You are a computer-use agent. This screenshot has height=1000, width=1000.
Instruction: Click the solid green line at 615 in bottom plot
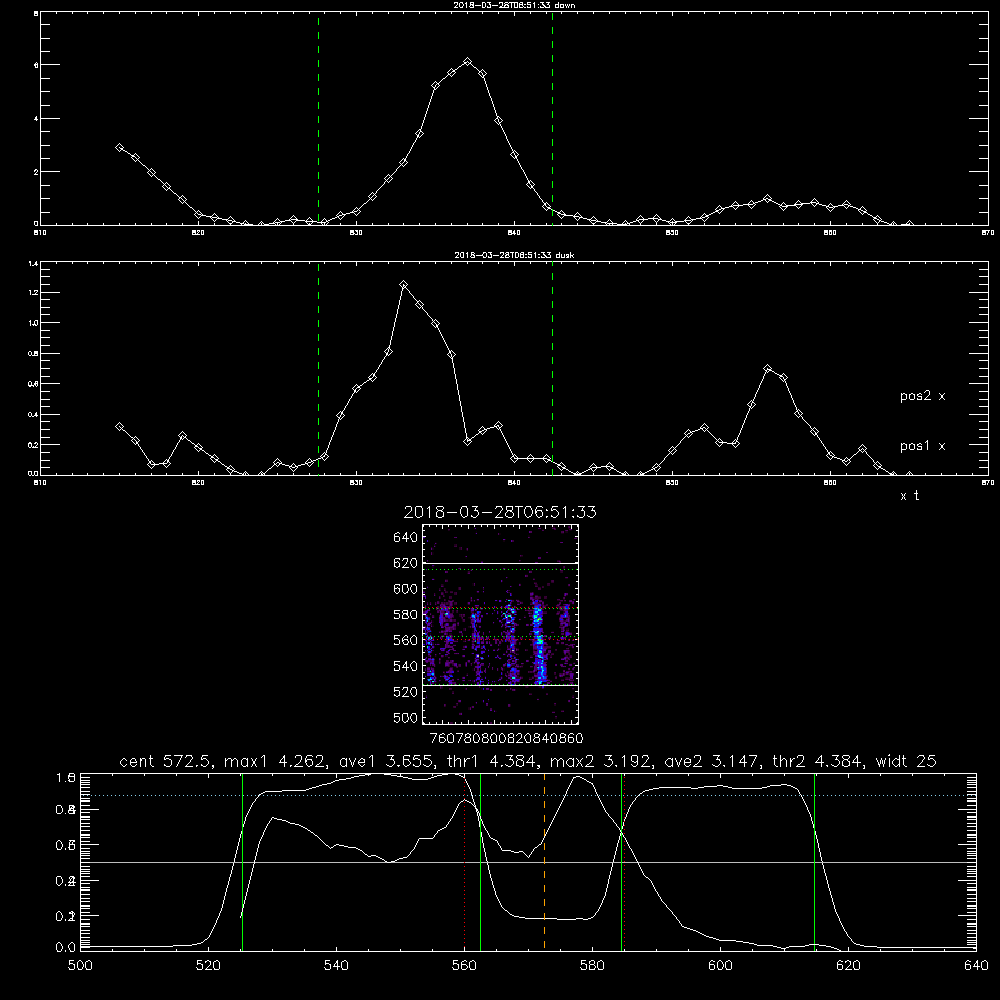pos(814,861)
